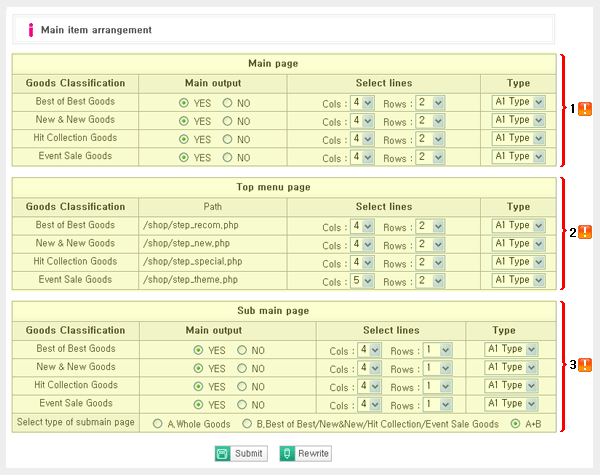The image size is (600, 475).
Task: Open Rows dropdown for Best of Best Goods in Main page
Action: click(x=431, y=103)
